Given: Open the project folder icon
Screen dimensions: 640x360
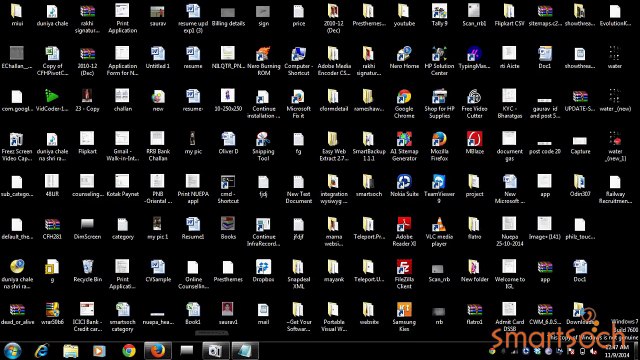Looking at the screenshot, I should [x=474, y=185].
